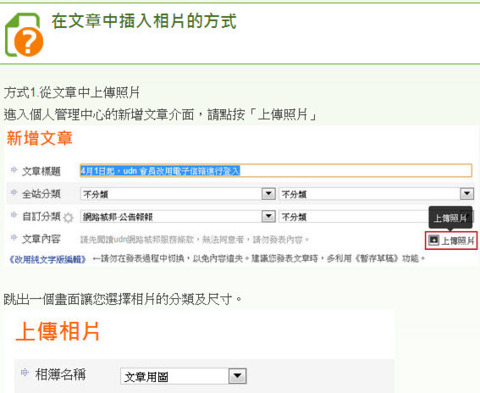Click the text 方式1.從文章中上傳照片
The width and height of the screenshot is (480, 393).
point(72,92)
